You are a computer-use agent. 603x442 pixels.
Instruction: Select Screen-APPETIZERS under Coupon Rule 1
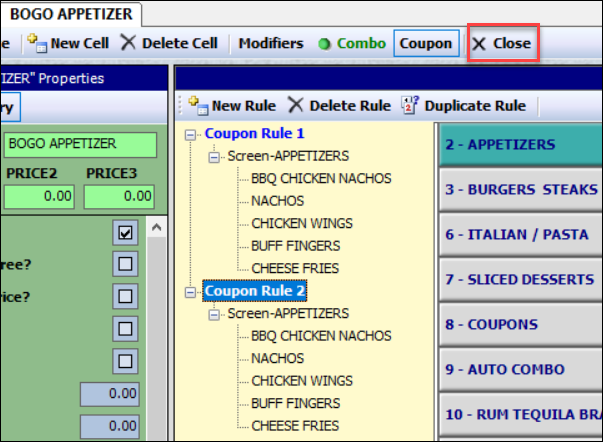(x=288, y=156)
